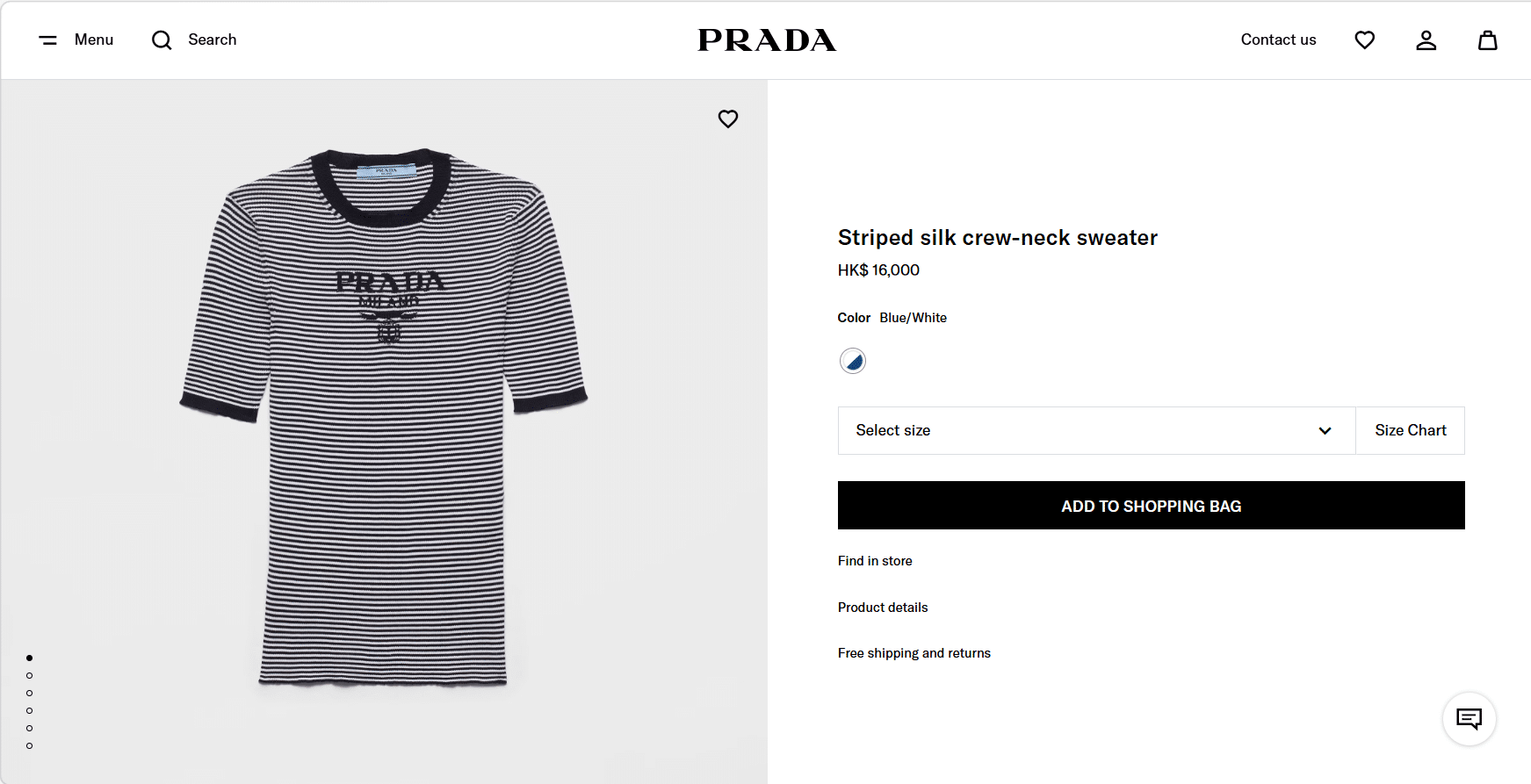Open the shopping bag icon
Viewport: 1531px width, 784px height.
tap(1487, 40)
